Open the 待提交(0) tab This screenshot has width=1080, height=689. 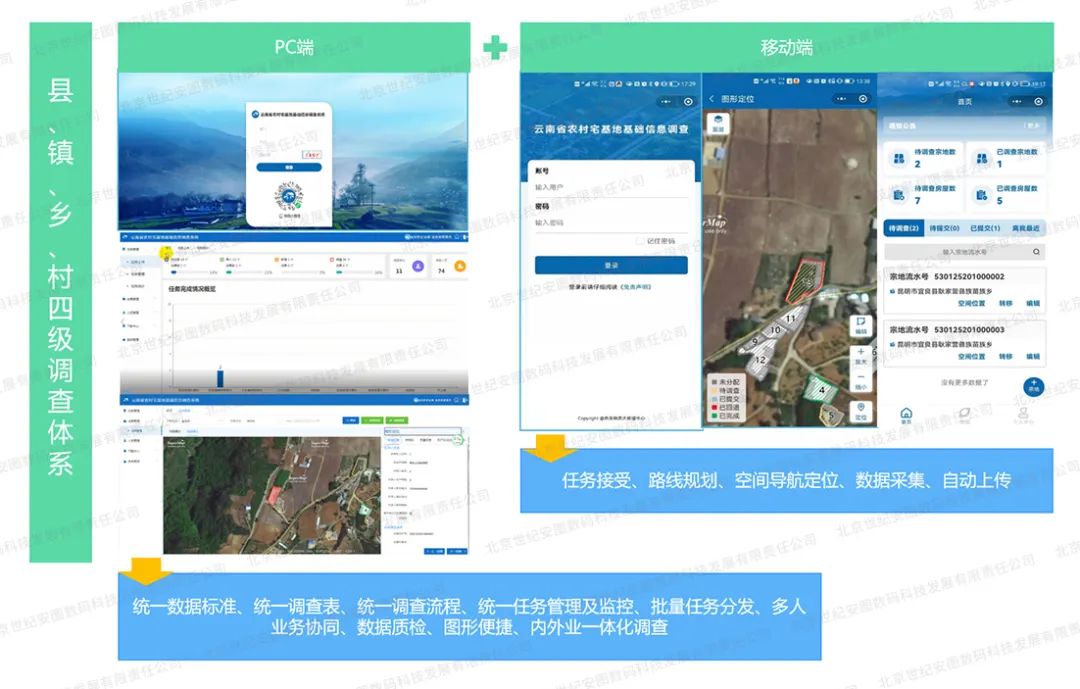tap(944, 229)
